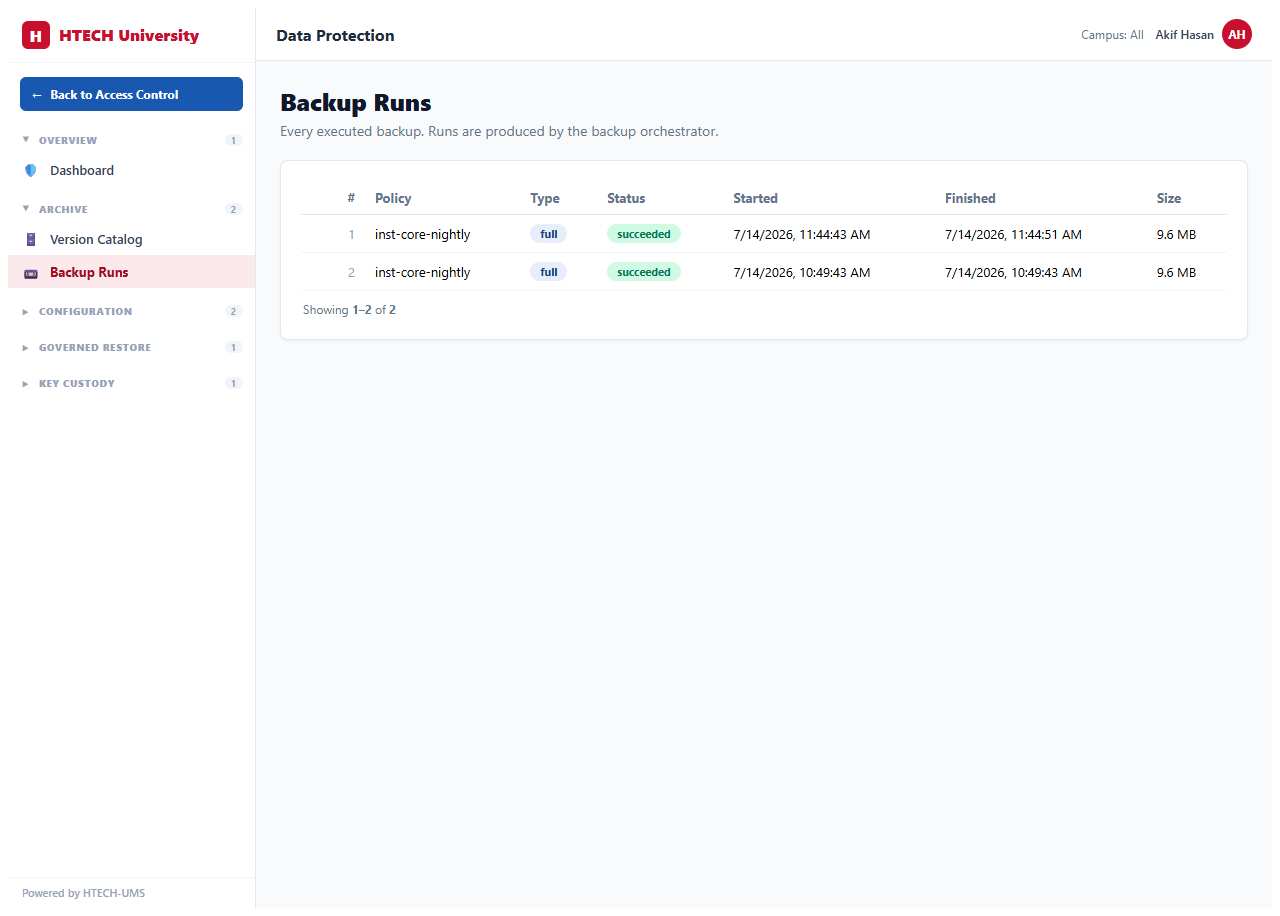Expand the Configuration section
Viewport: 1280px width, 916px height.
click(131, 311)
